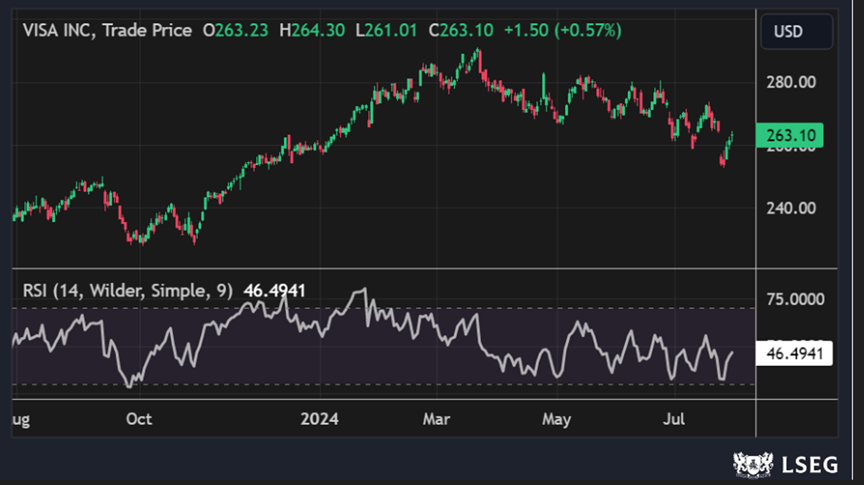Image resolution: width=864 pixels, height=485 pixels.
Task: Select the 2024 label on time axis
Action: (x=321, y=419)
